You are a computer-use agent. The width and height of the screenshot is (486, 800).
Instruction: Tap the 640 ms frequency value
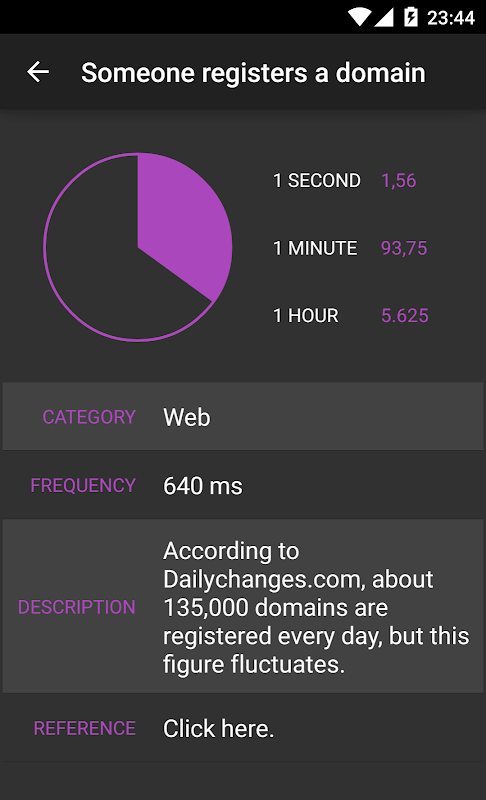(x=203, y=486)
